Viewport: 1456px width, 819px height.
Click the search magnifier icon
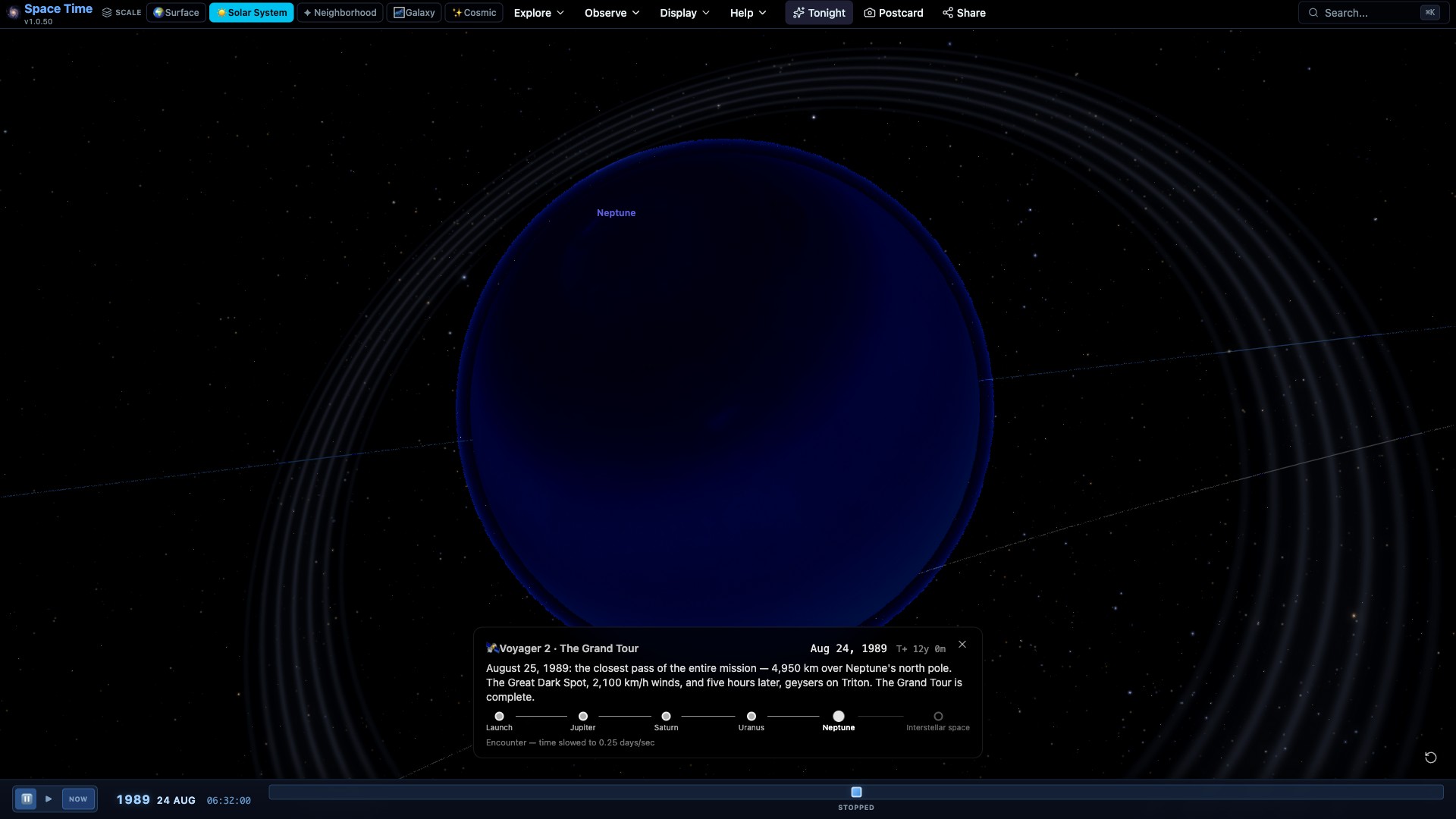1313,13
